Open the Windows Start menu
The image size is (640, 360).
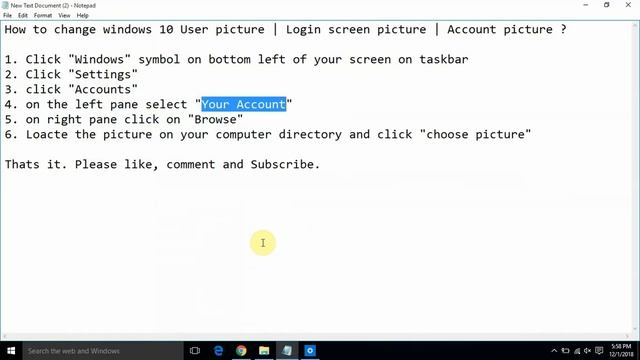point(11,351)
